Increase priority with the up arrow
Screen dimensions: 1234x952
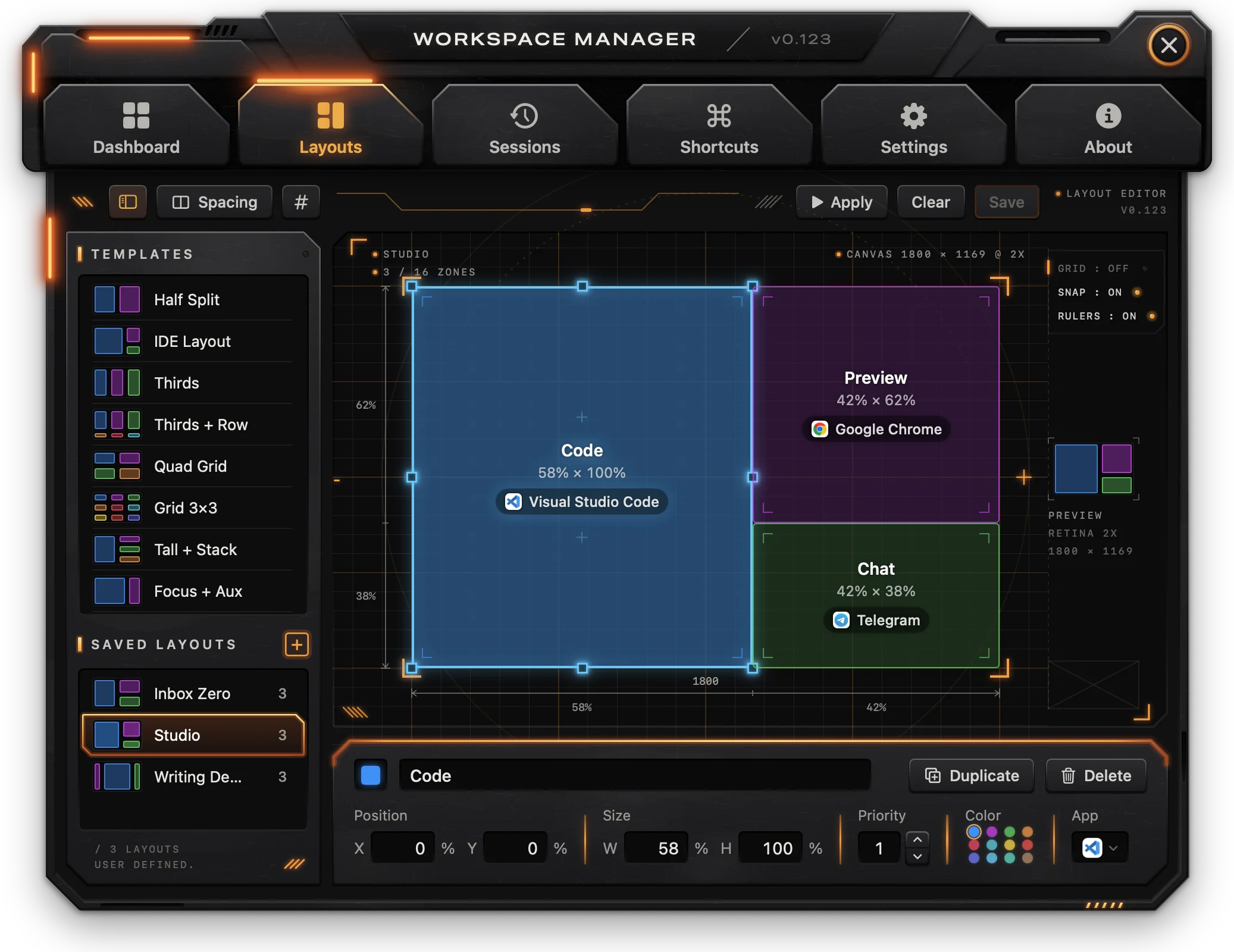click(x=917, y=839)
